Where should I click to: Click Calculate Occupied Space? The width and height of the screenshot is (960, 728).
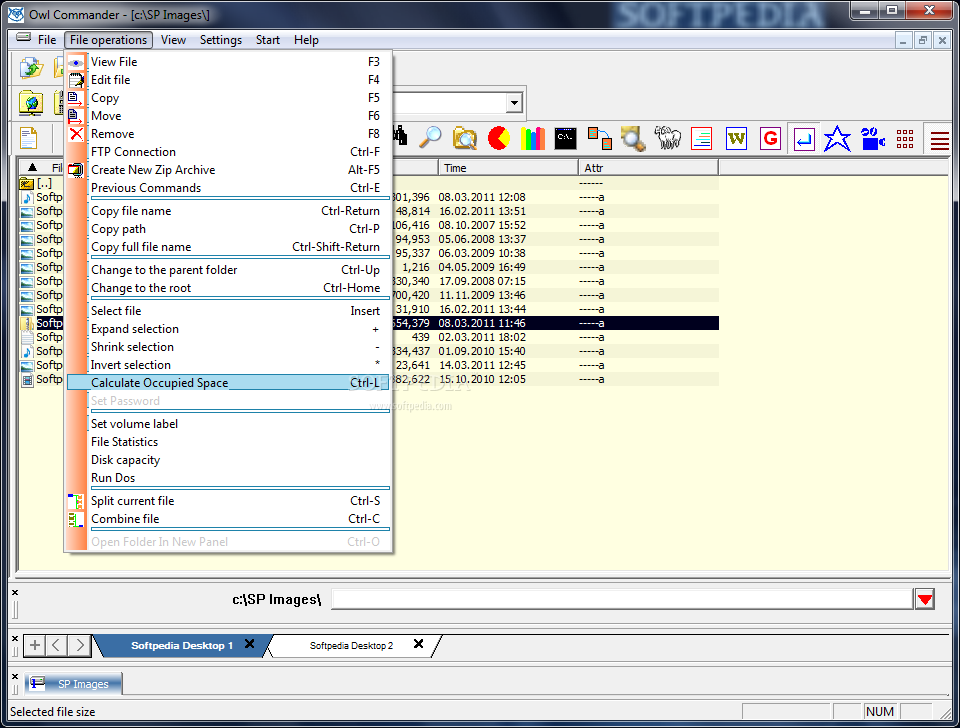coord(228,383)
